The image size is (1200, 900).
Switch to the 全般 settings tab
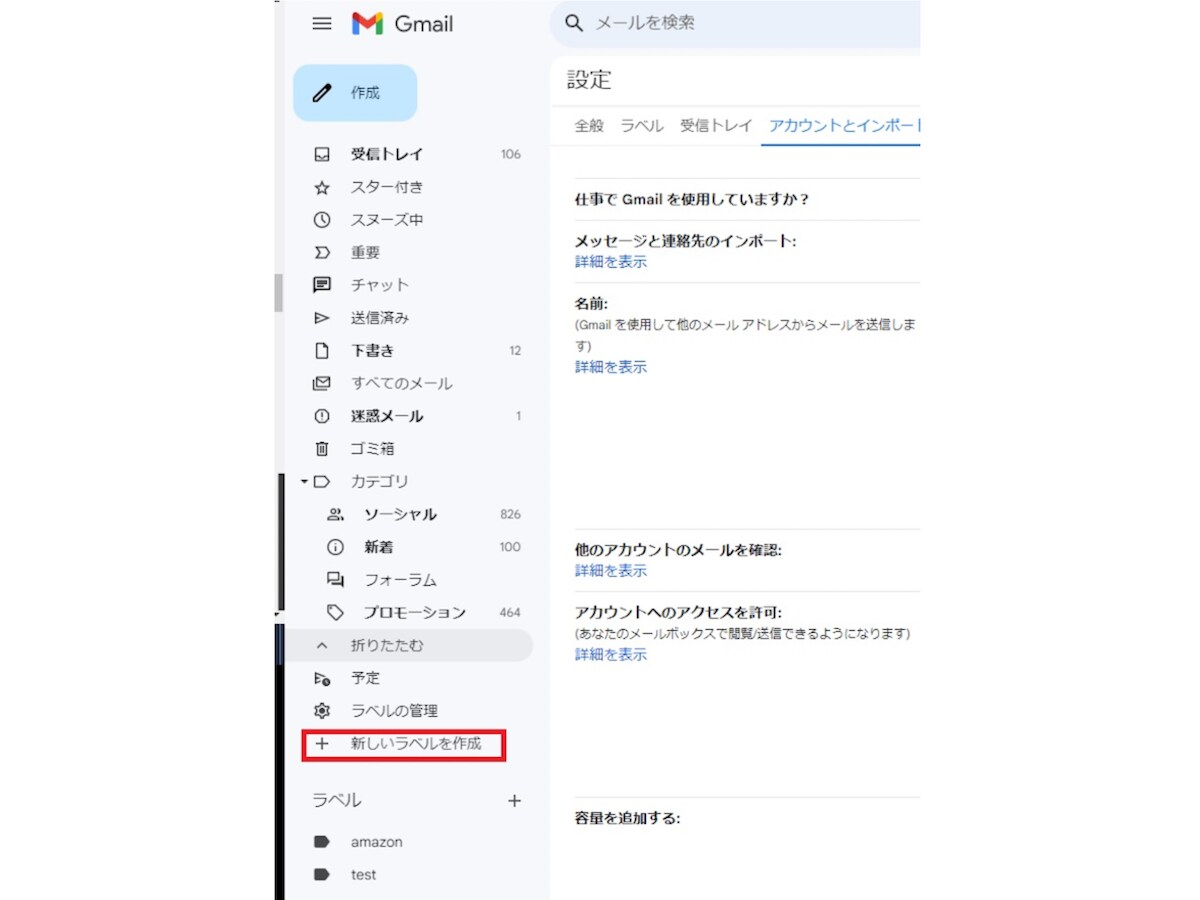point(589,126)
